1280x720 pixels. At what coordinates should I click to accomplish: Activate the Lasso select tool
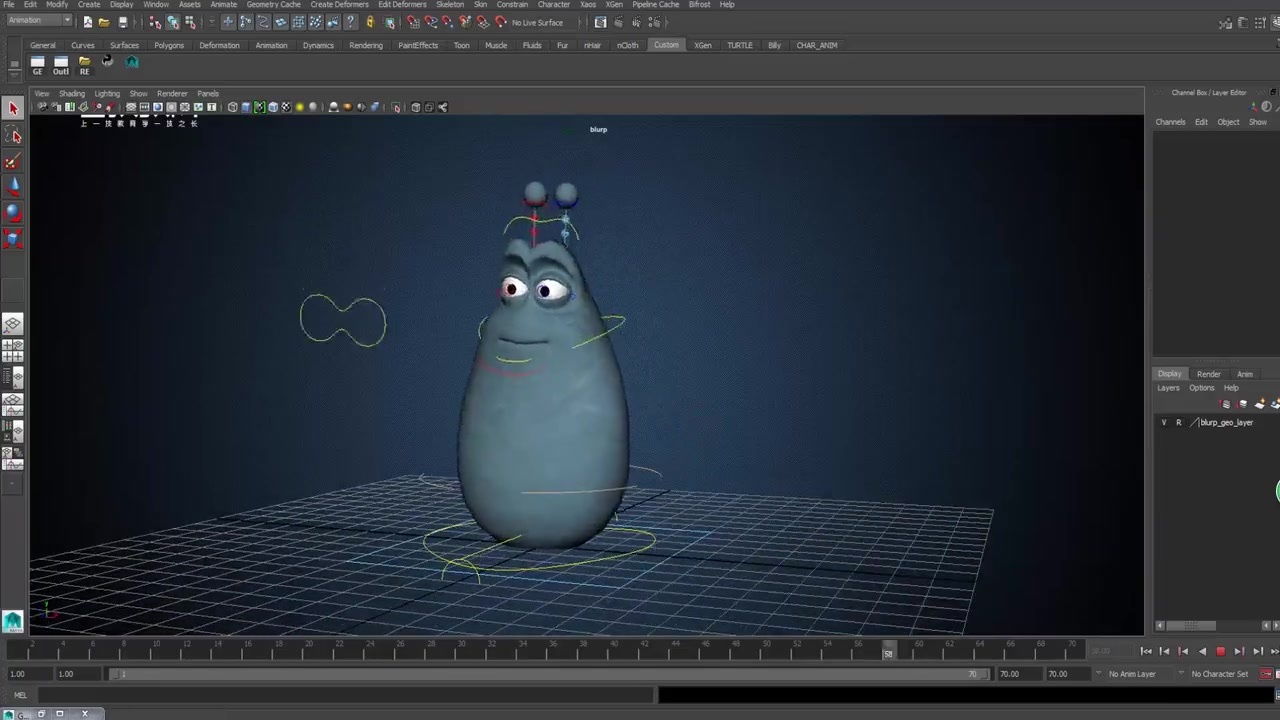(x=14, y=135)
